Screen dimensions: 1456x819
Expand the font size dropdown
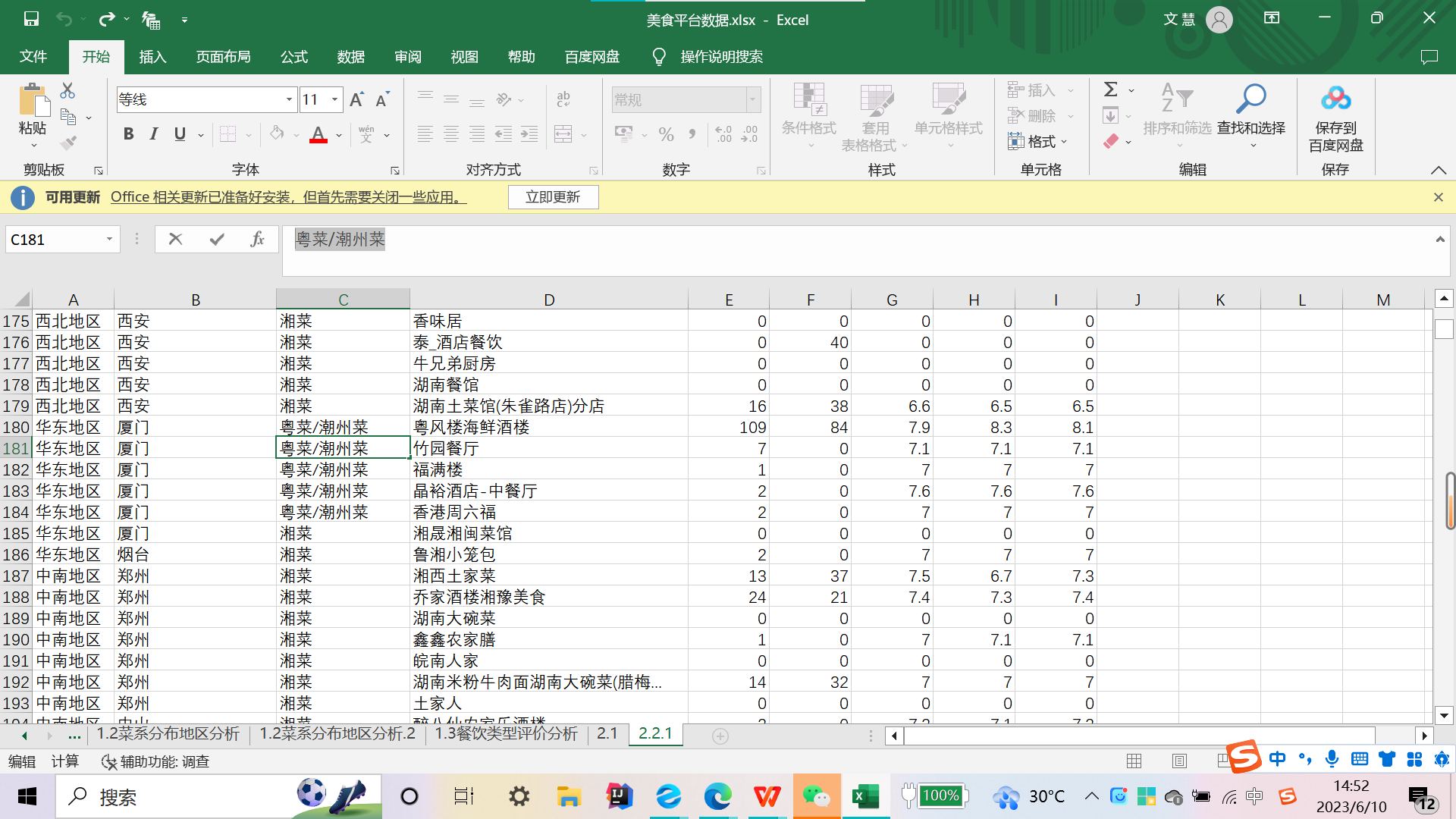[x=334, y=99]
